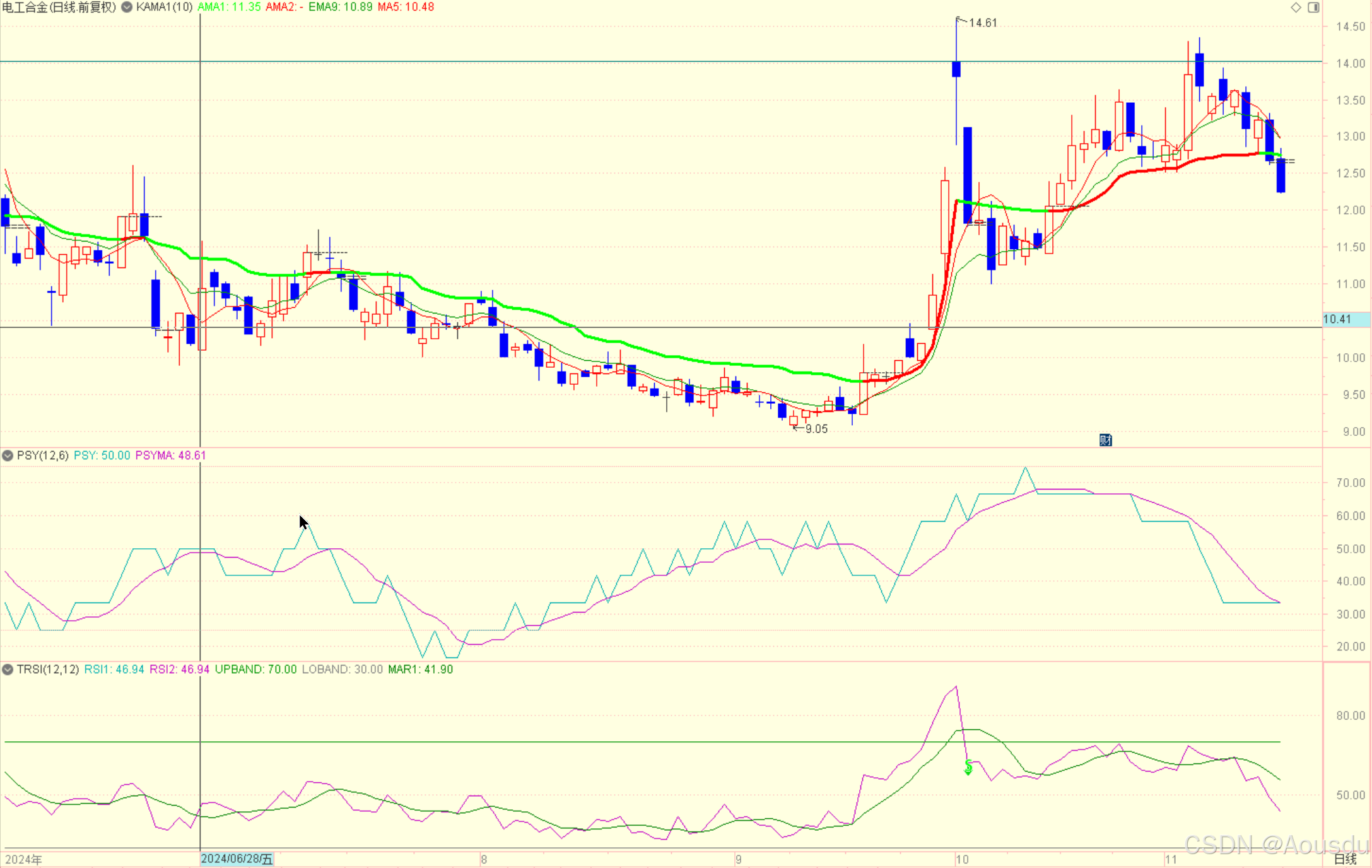Toggle the side panel icon at top right
1372x868 pixels.
1313,8
